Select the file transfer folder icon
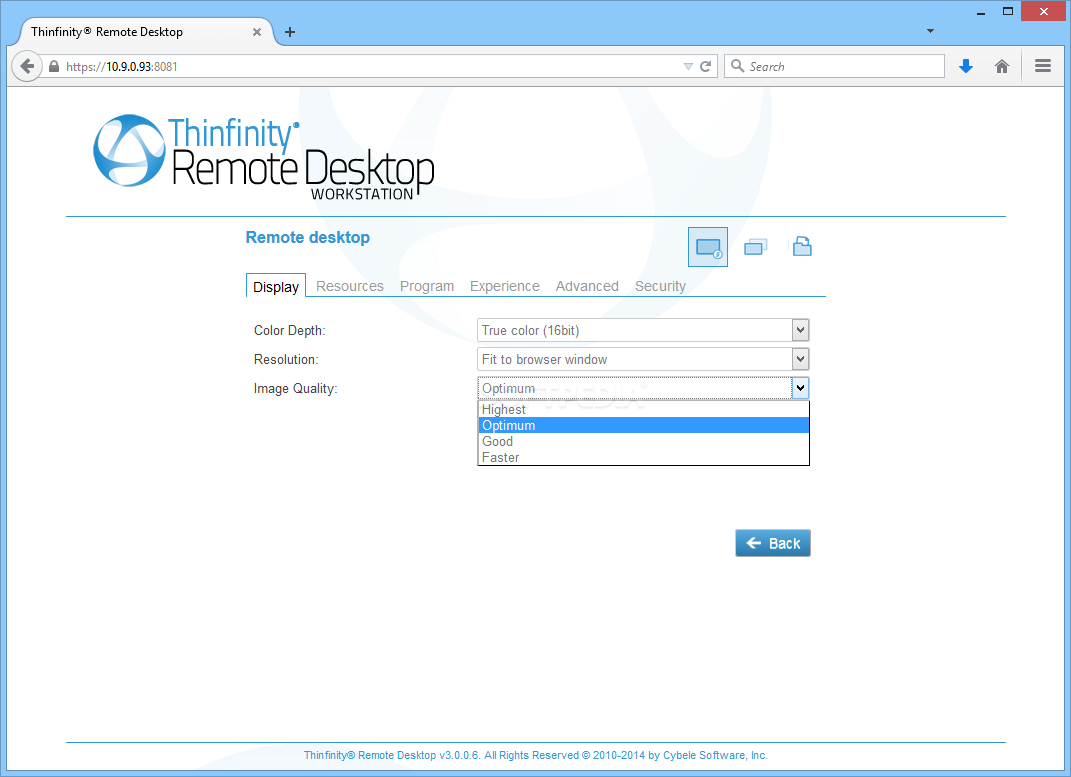This screenshot has width=1071, height=777. click(801, 246)
